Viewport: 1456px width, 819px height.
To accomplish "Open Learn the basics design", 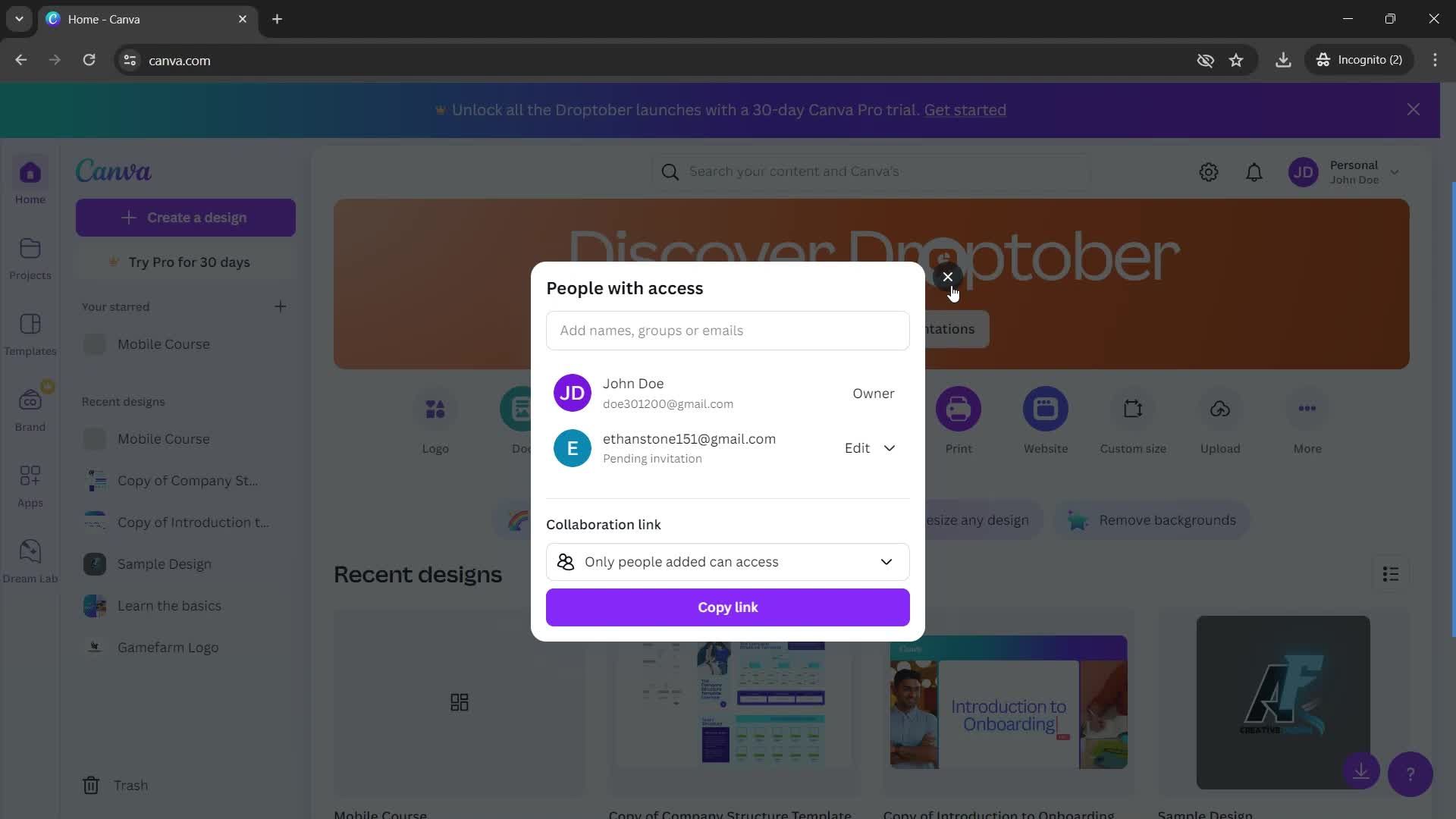I will point(185,606).
